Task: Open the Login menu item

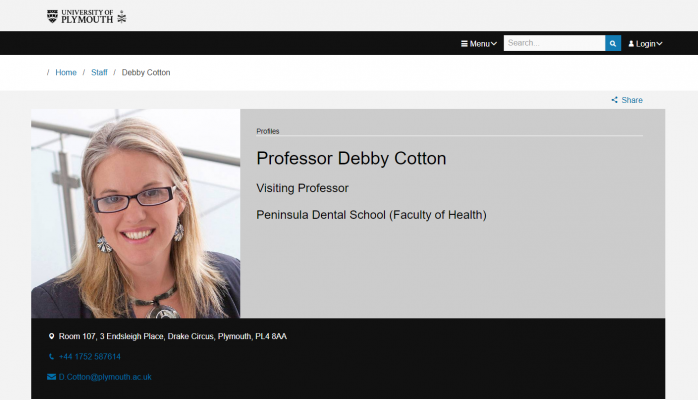Action: point(645,44)
